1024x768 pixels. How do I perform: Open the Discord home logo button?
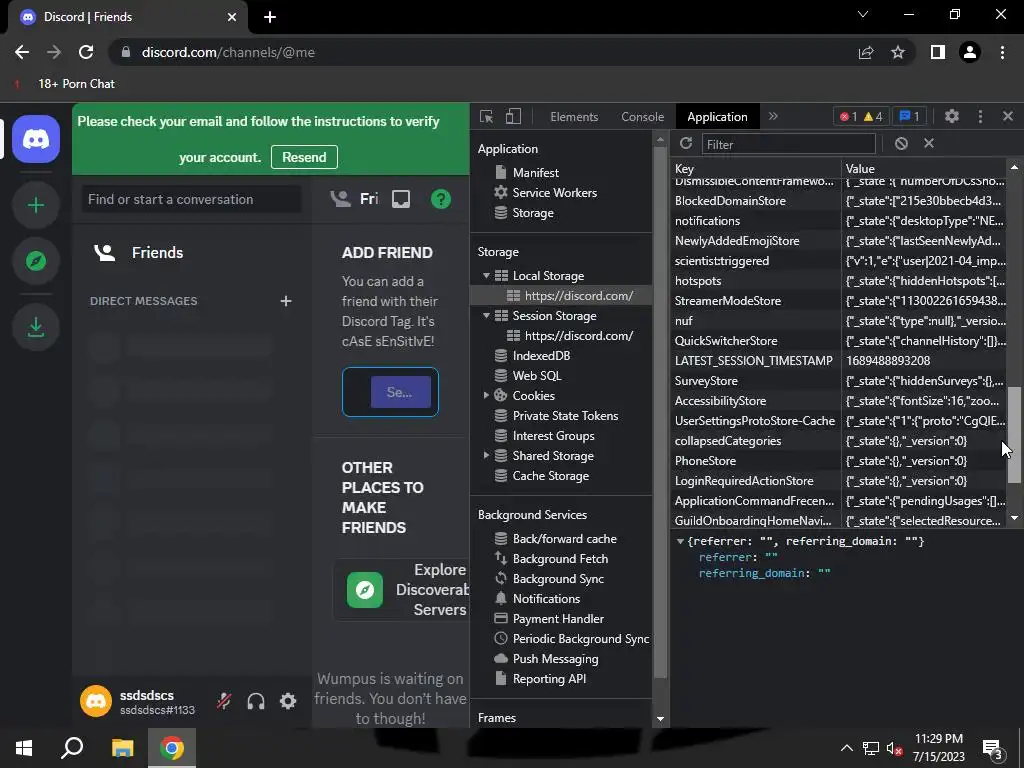pyautogui.click(x=36, y=139)
